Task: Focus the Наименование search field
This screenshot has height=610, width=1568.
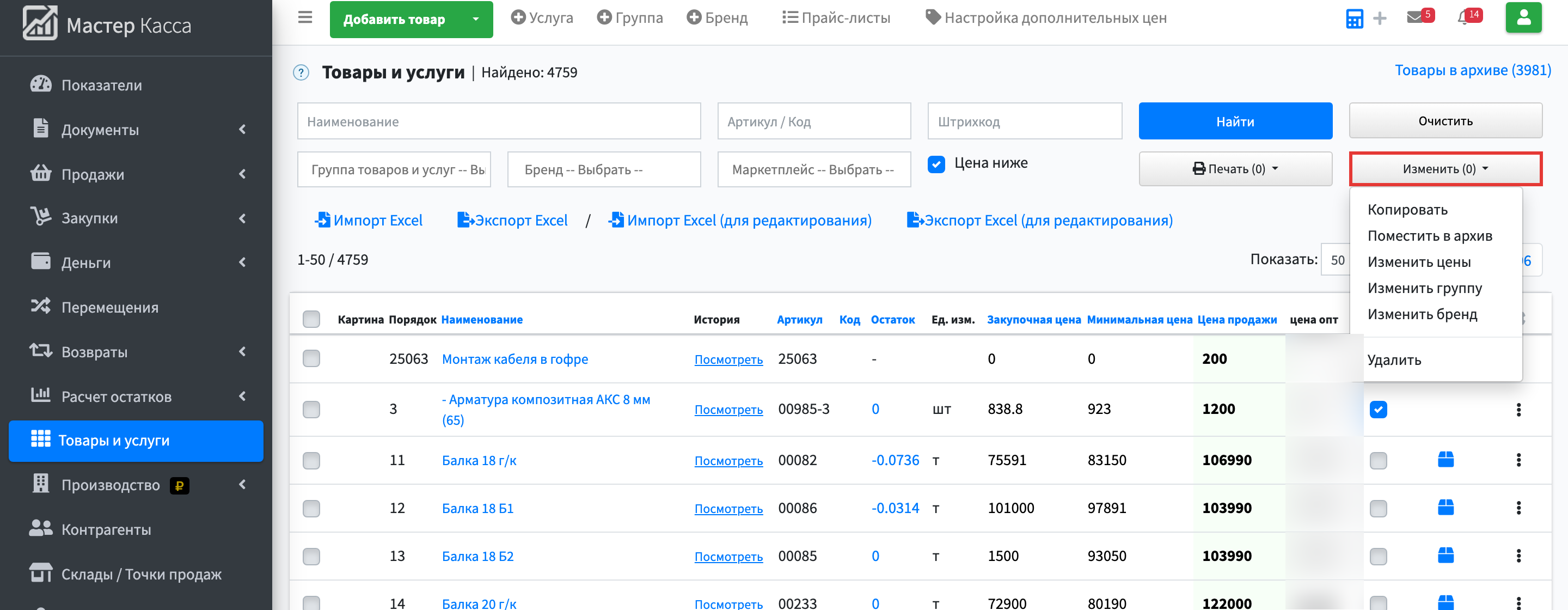Action: 499,121
